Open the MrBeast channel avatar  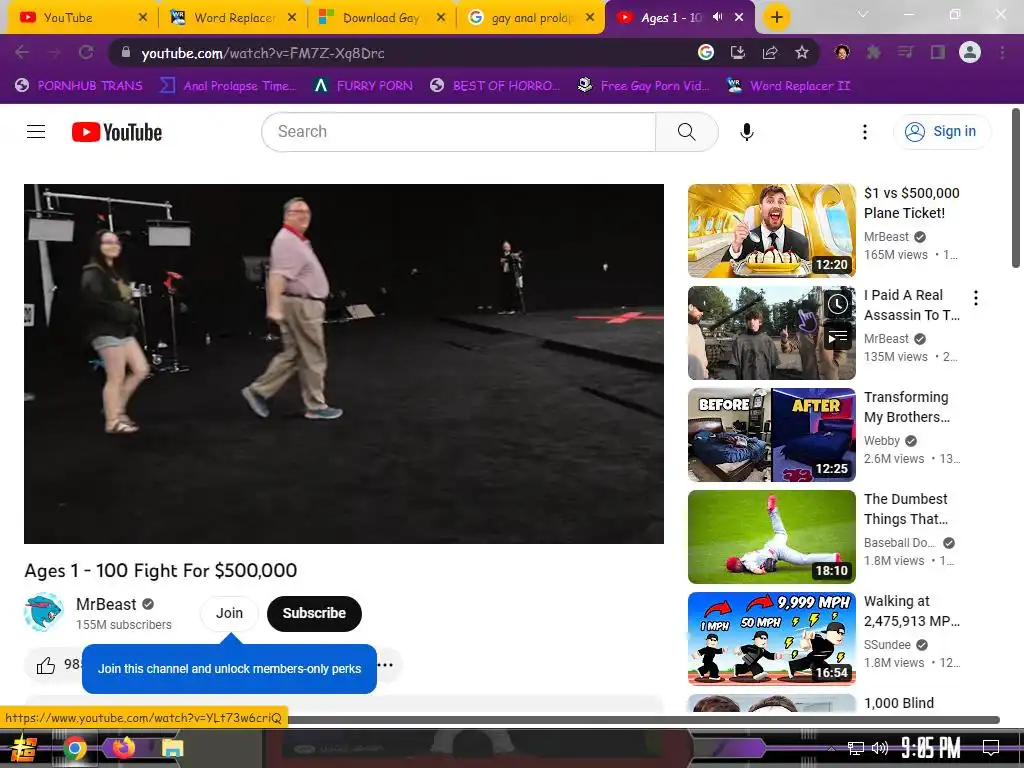(x=44, y=613)
